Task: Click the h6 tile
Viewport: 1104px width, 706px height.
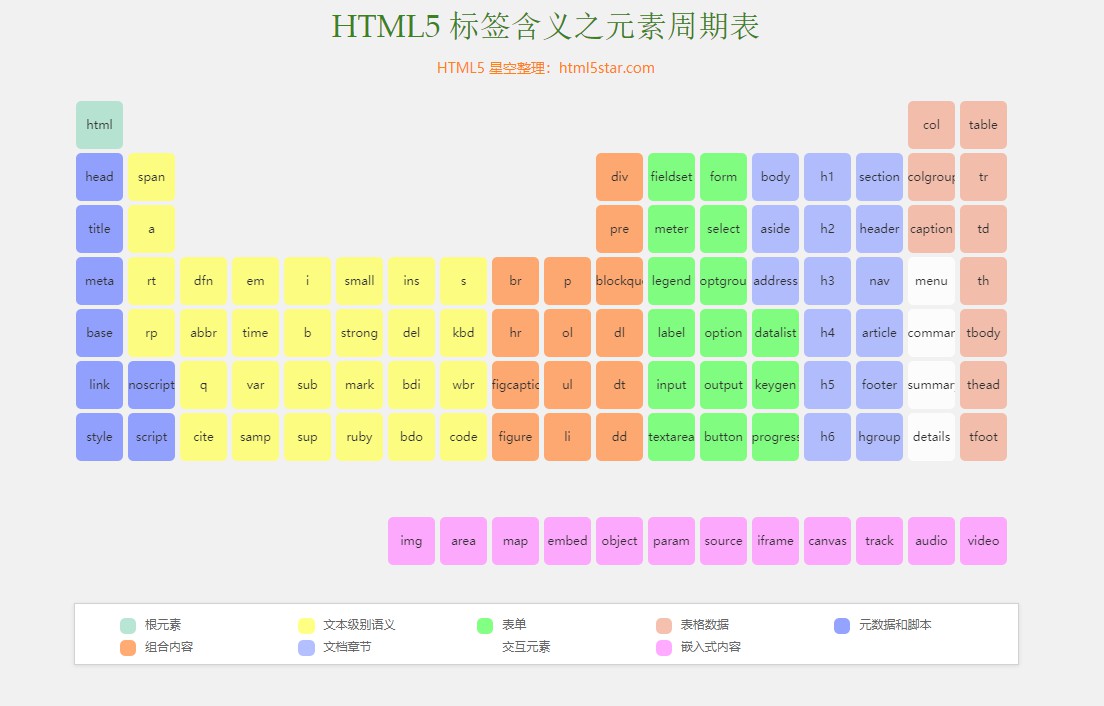Action: [827, 437]
